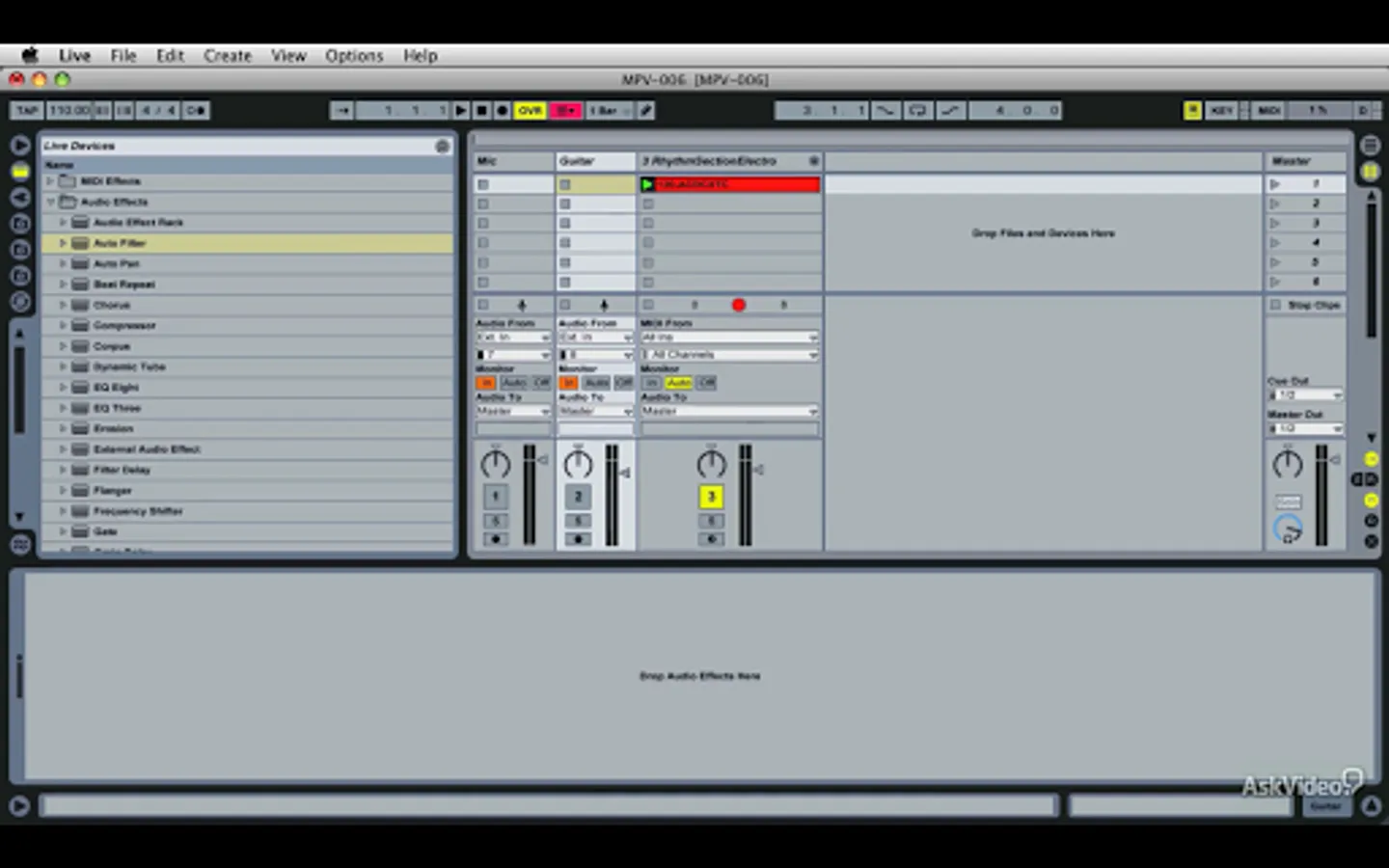Open the Apple menu

click(30, 56)
